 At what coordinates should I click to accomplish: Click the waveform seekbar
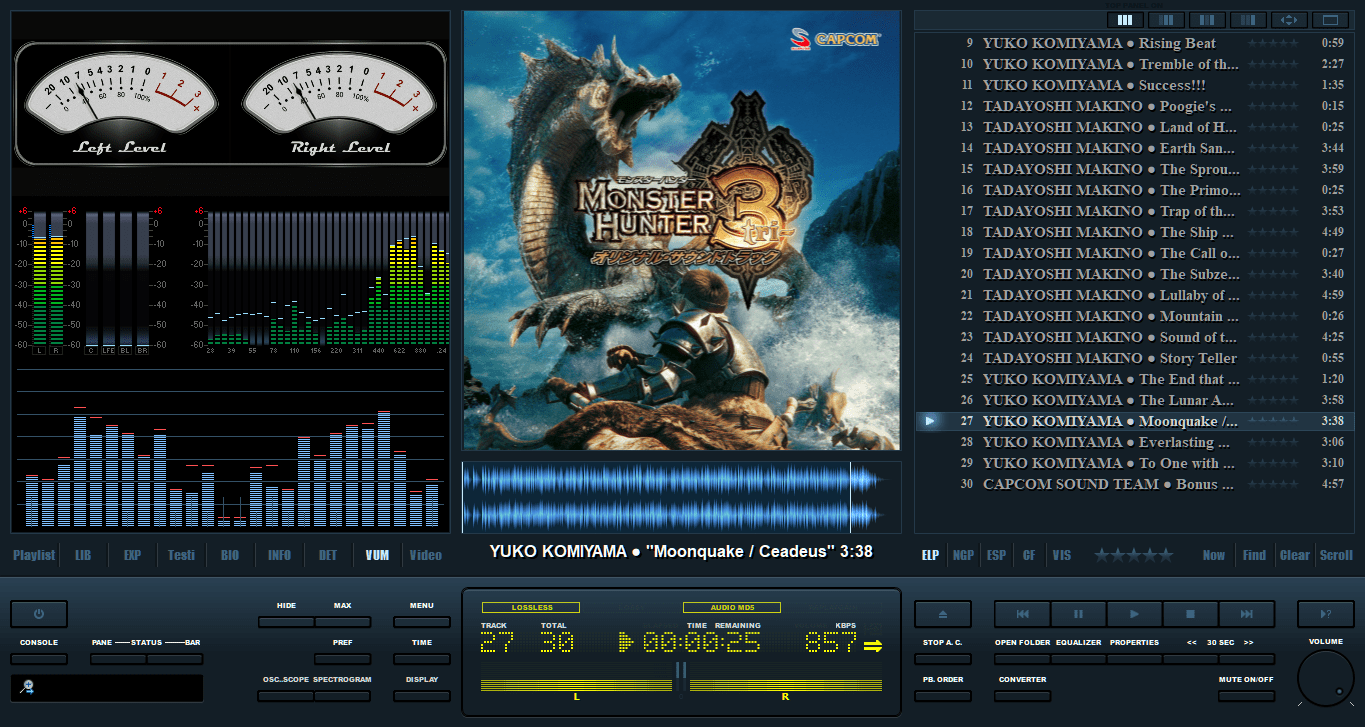click(681, 497)
